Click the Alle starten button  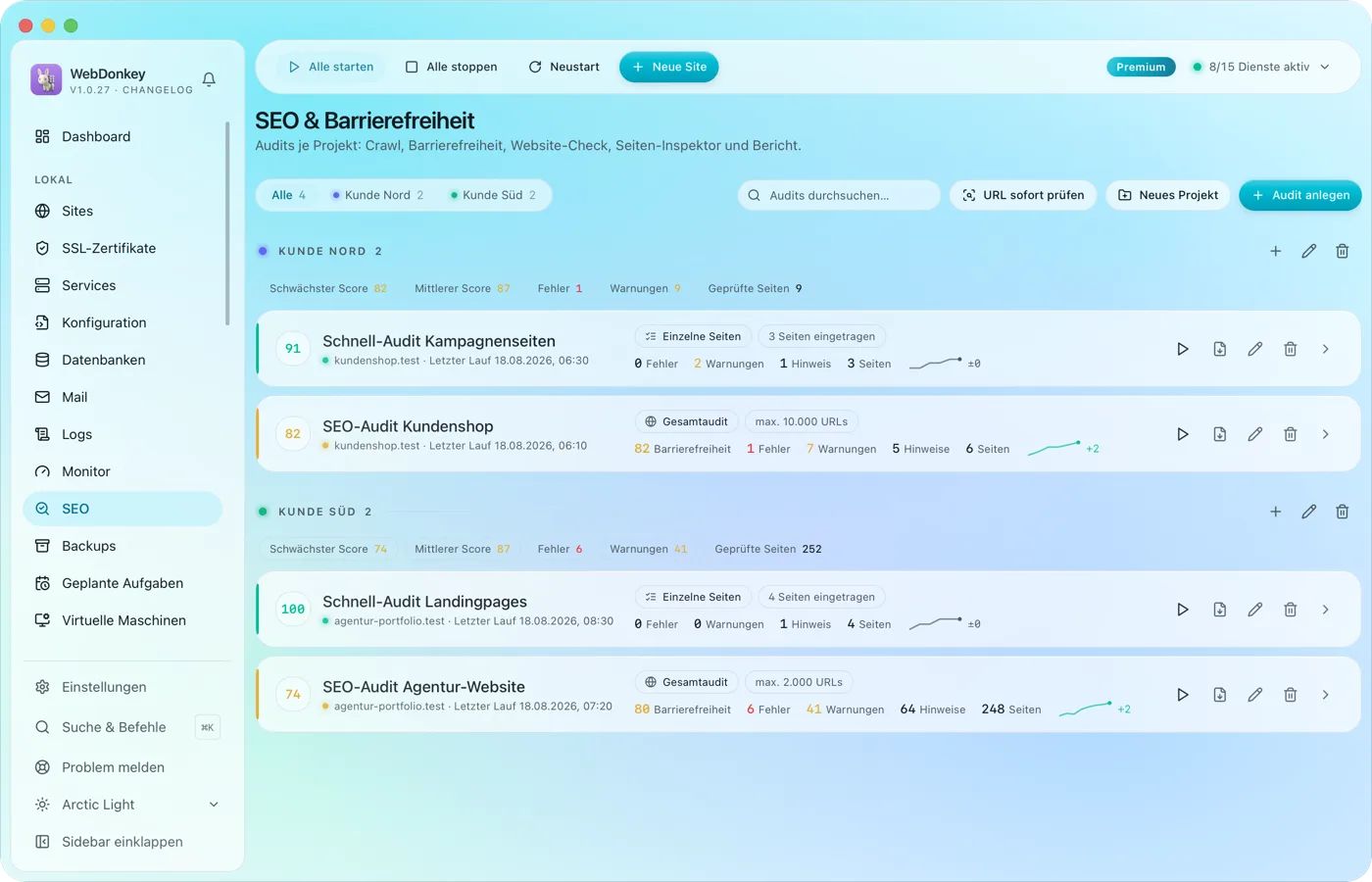tap(331, 67)
